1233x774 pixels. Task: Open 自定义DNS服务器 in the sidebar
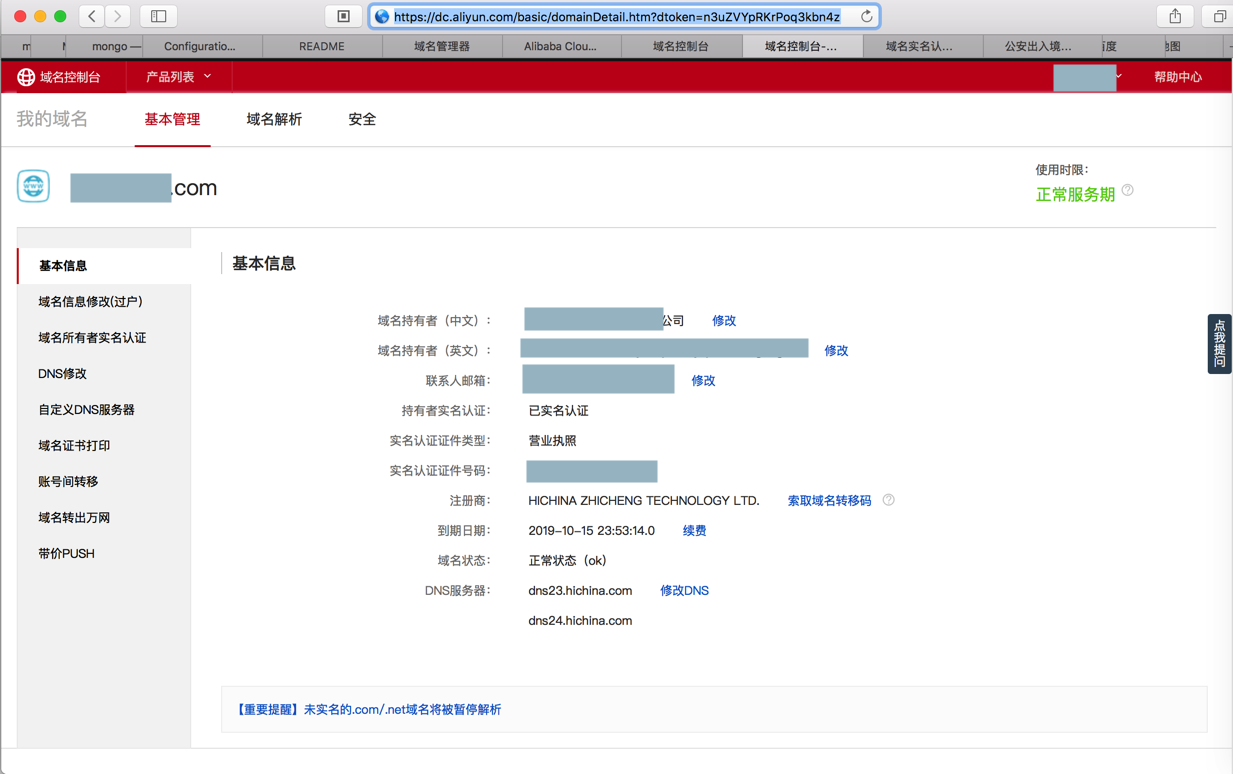(x=104, y=410)
